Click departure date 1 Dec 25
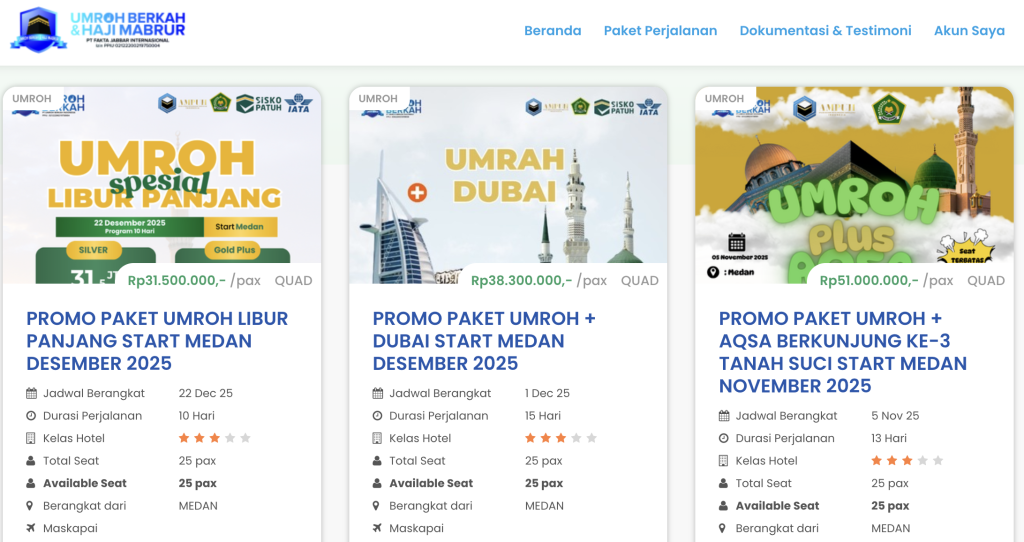Image resolution: width=1024 pixels, height=542 pixels. coord(547,393)
